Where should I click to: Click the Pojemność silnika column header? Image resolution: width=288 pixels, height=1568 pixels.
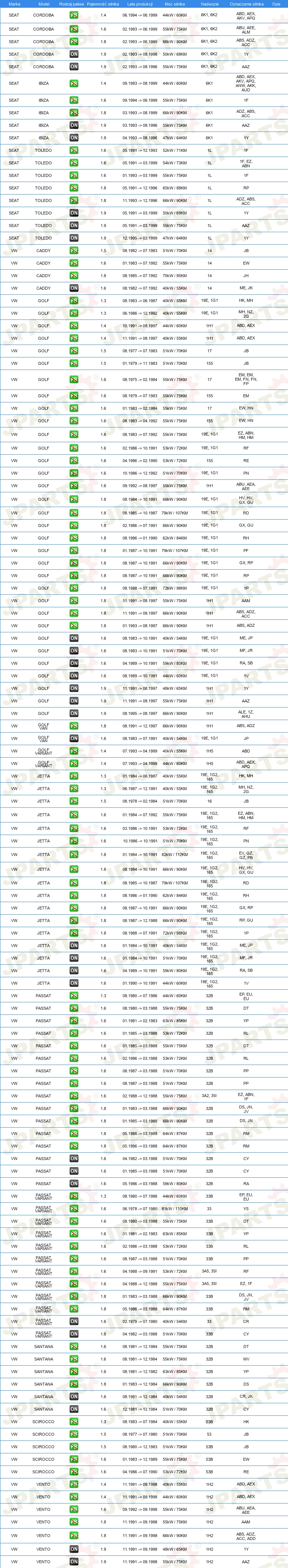[x=103, y=4]
